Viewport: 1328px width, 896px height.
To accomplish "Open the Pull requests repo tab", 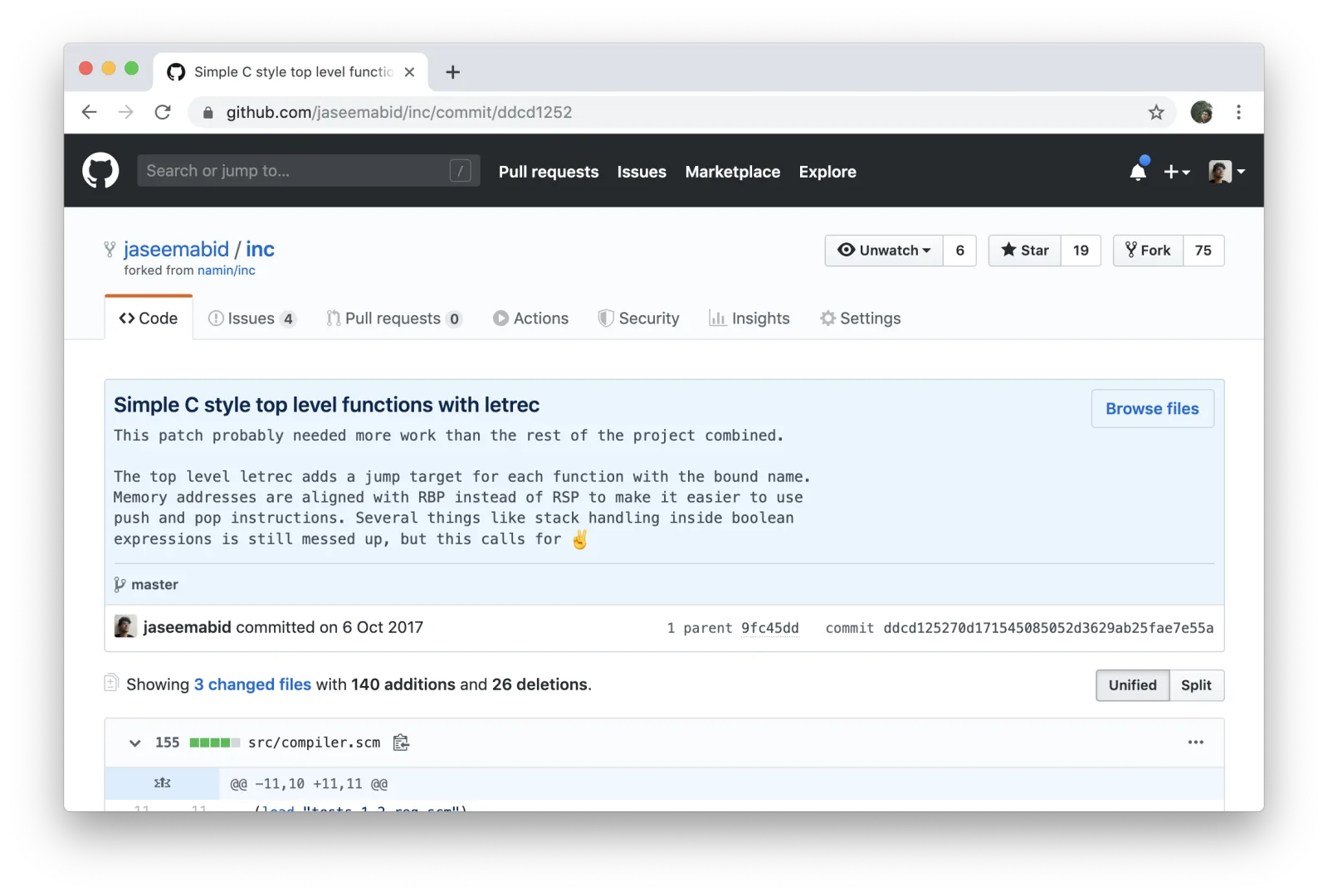I will (x=393, y=319).
